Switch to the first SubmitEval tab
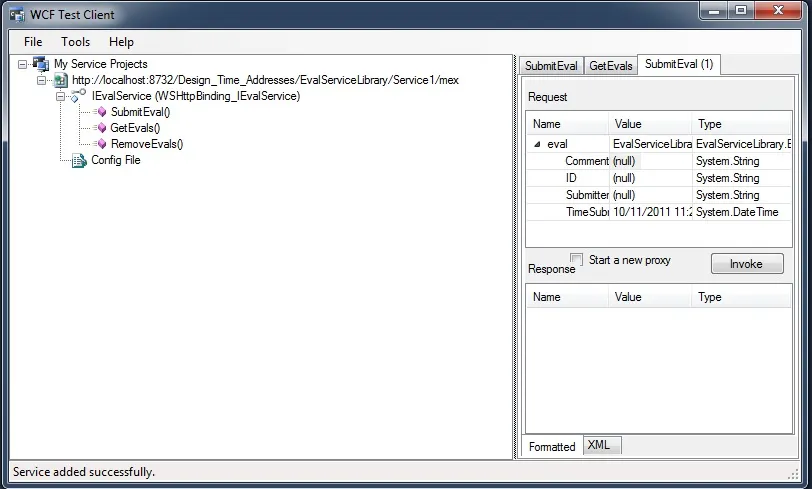The height and width of the screenshot is (489, 812). 552,66
